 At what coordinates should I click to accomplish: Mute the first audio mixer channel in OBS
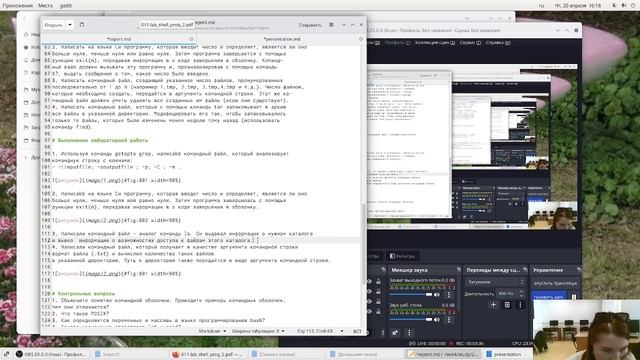click(x=437, y=294)
